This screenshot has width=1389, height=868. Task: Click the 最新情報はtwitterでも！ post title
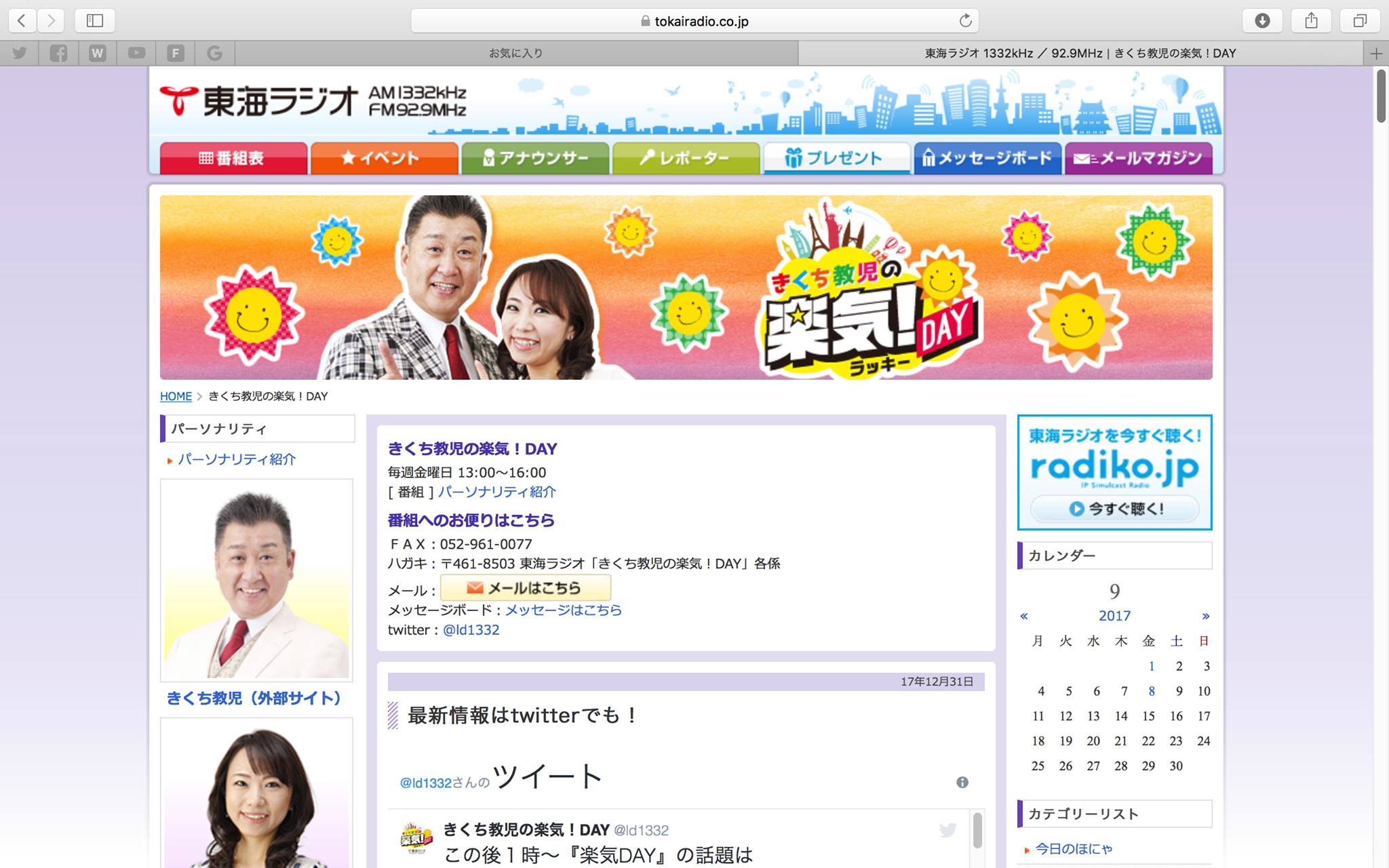click(522, 715)
